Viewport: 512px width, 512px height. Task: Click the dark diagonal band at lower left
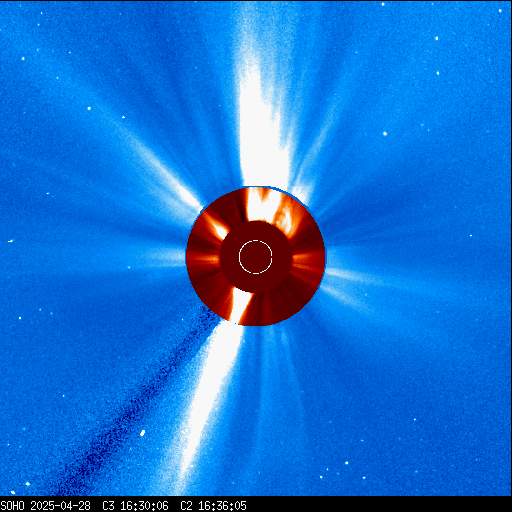133,407
